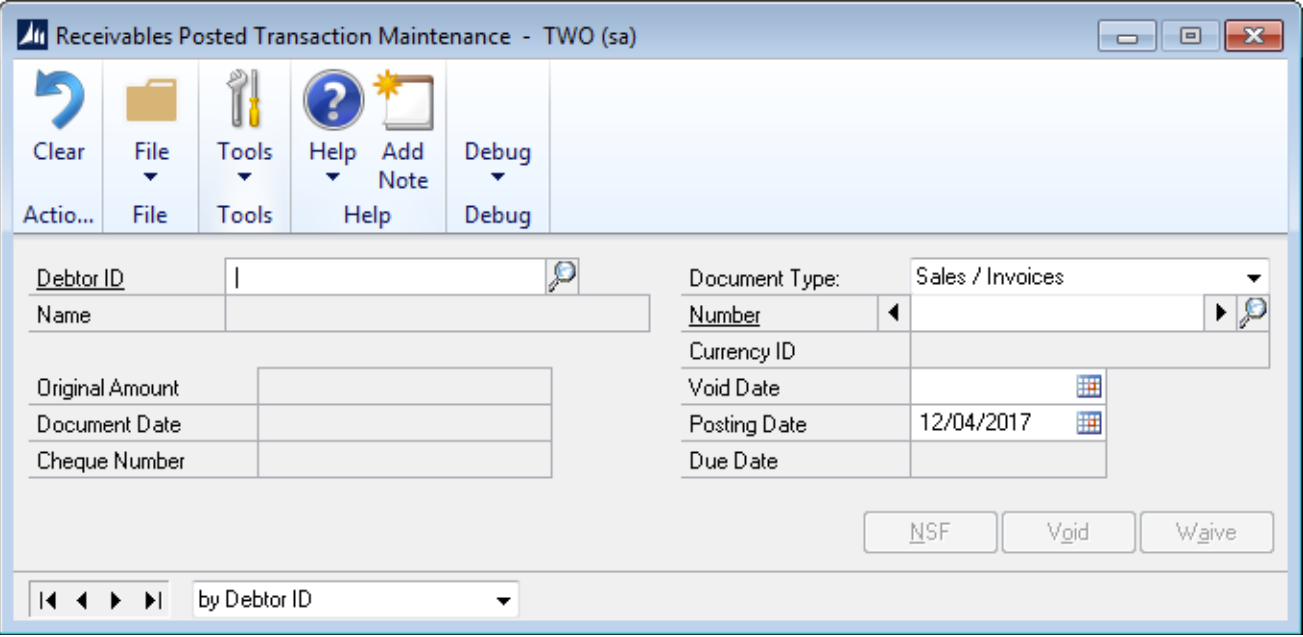Screen dimensions: 1303x637
Task: Go to the last record
Action: [x=152, y=601]
